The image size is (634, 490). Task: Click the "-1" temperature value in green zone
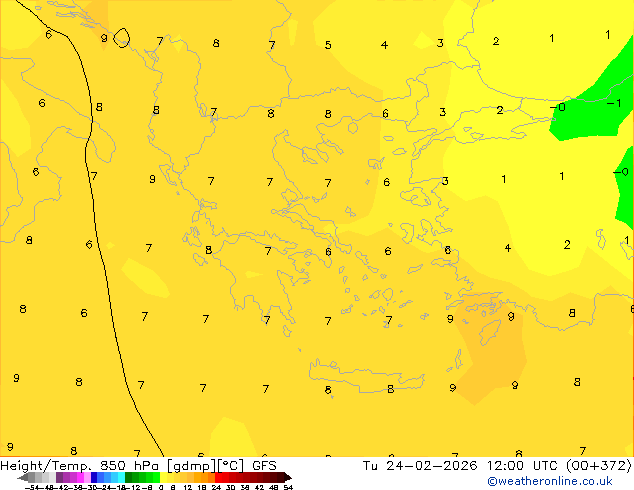pos(614,103)
